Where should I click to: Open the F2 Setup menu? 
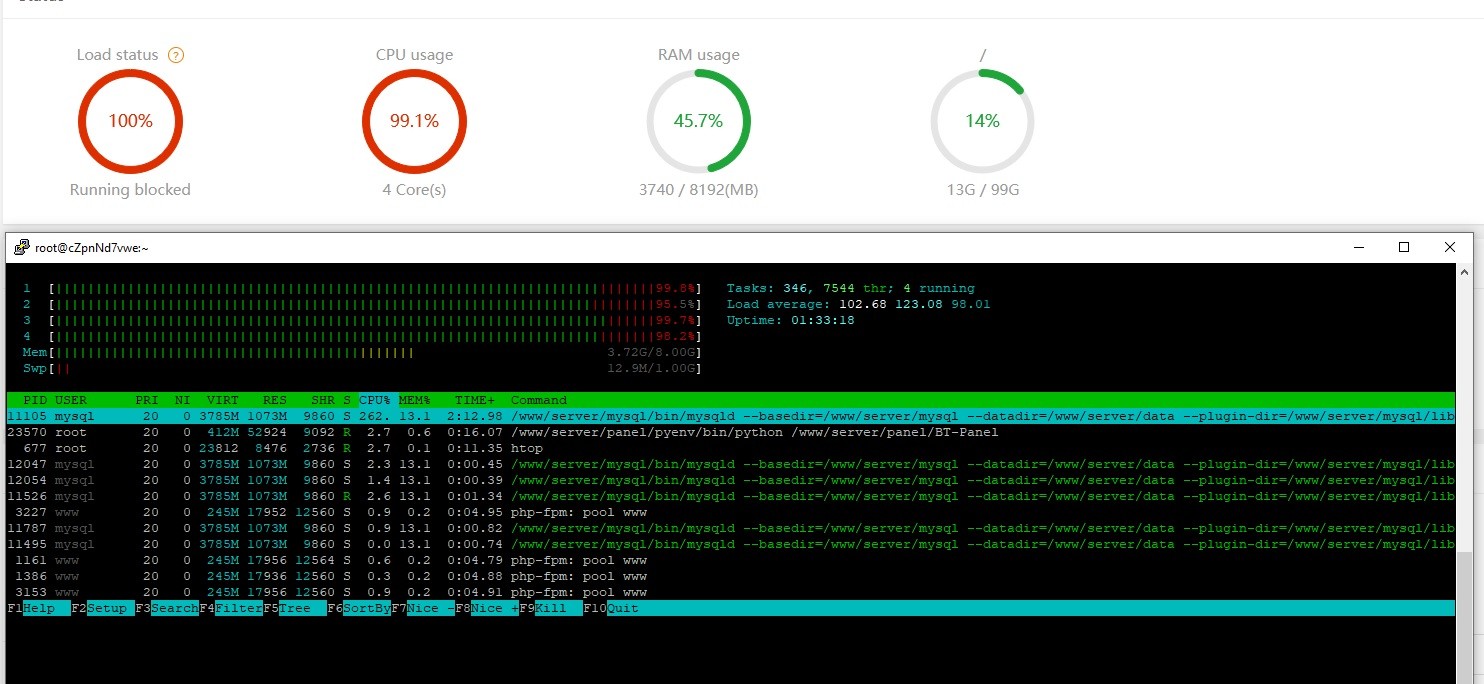click(x=108, y=608)
